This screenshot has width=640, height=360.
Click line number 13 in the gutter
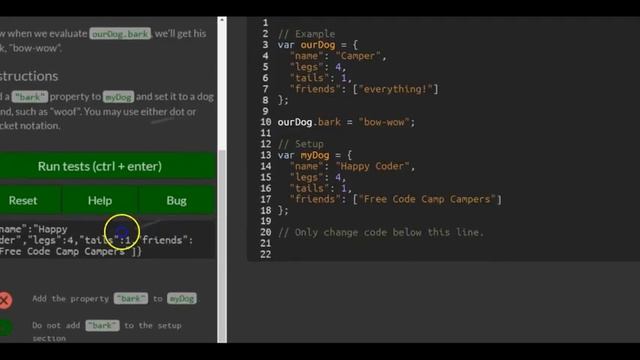coord(266,155)
